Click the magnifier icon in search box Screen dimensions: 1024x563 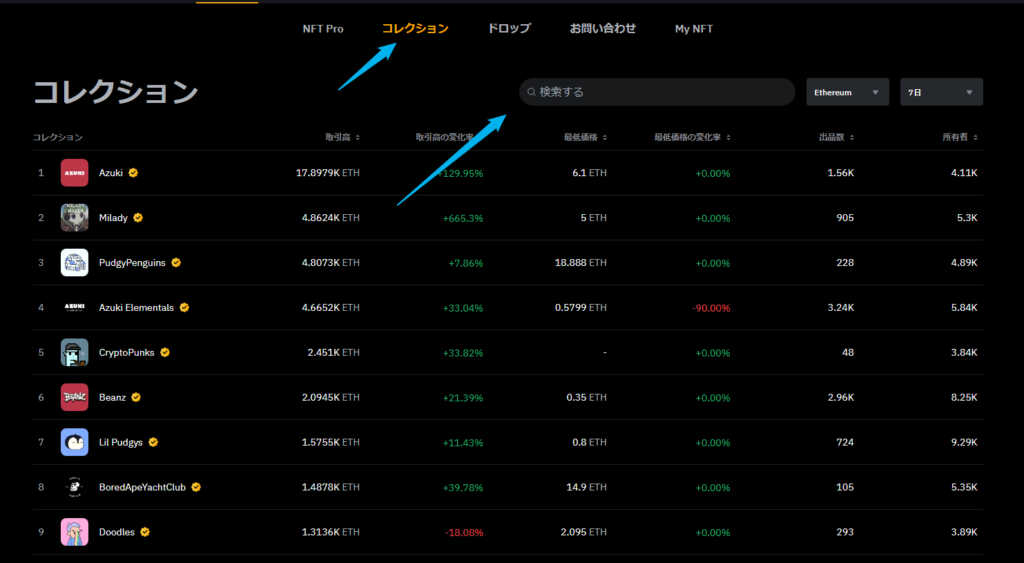(532, 92)
